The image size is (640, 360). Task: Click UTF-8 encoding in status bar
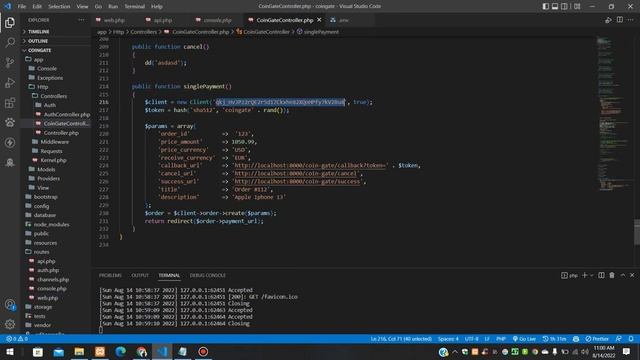coord(471,339)
